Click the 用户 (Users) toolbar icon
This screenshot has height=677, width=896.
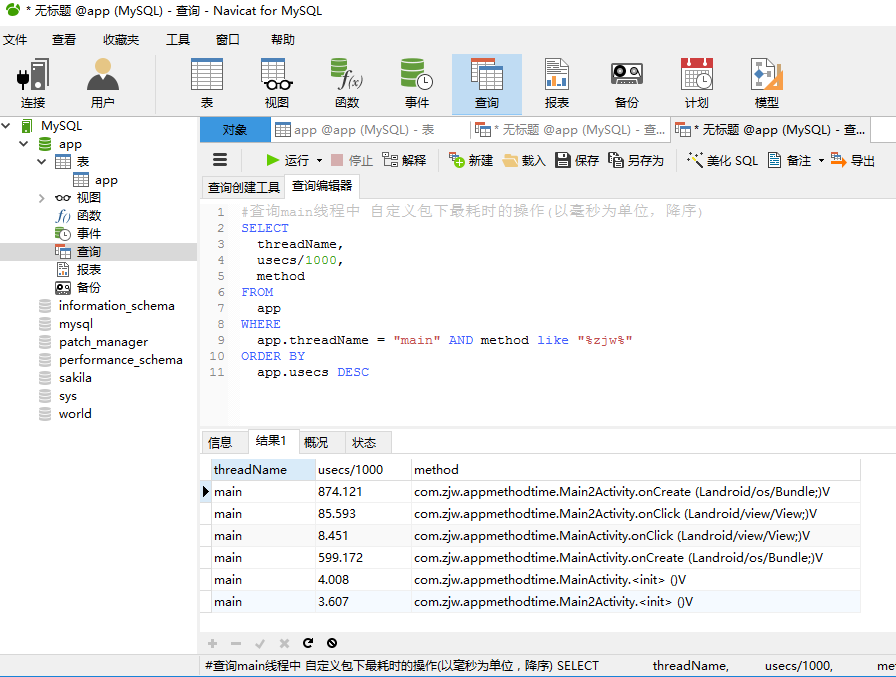tap(102, 84)
